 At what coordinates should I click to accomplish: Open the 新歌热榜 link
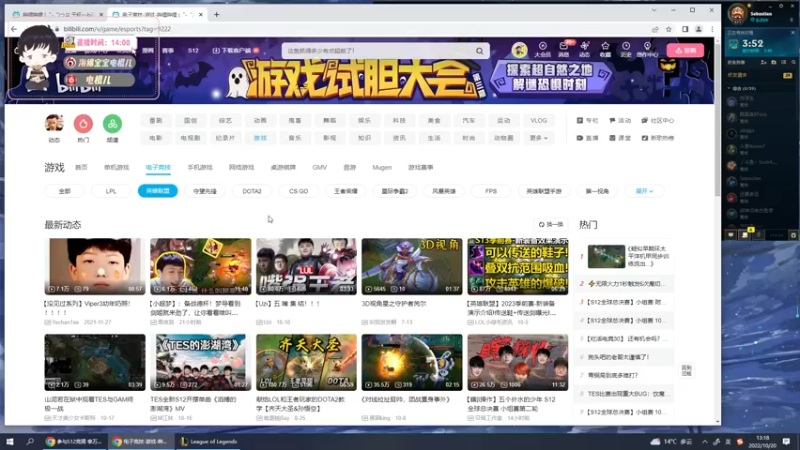coord(658,138)
